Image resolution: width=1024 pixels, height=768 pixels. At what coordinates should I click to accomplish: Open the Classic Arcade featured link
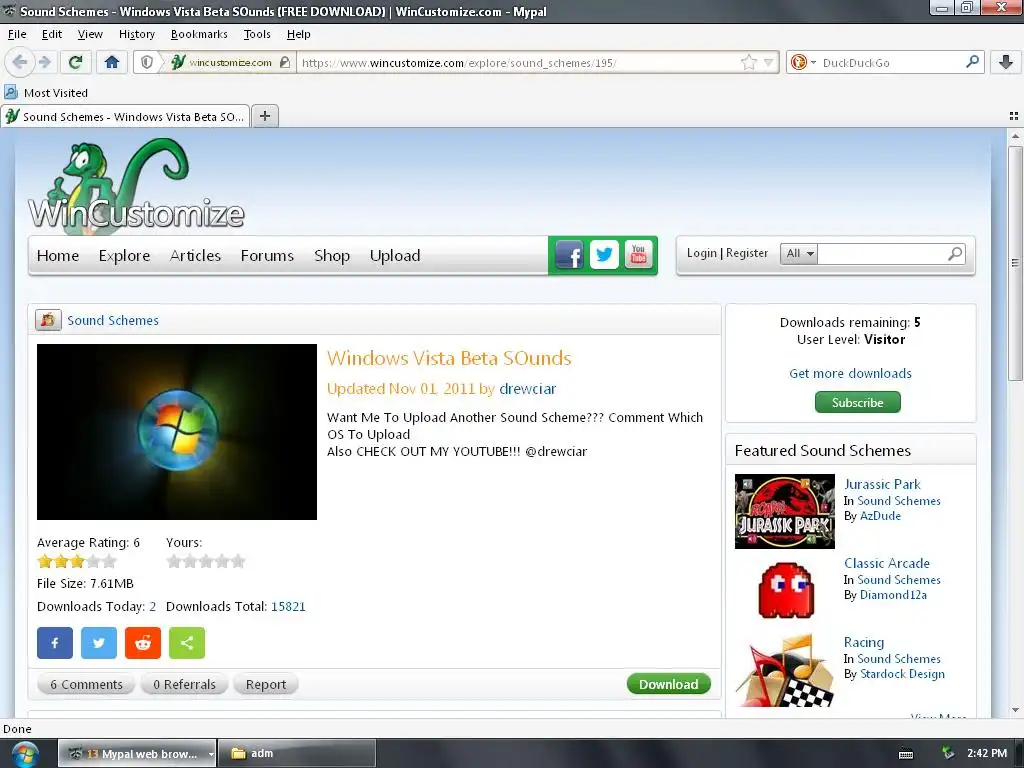pyautogui.click(x=886, y=563)
